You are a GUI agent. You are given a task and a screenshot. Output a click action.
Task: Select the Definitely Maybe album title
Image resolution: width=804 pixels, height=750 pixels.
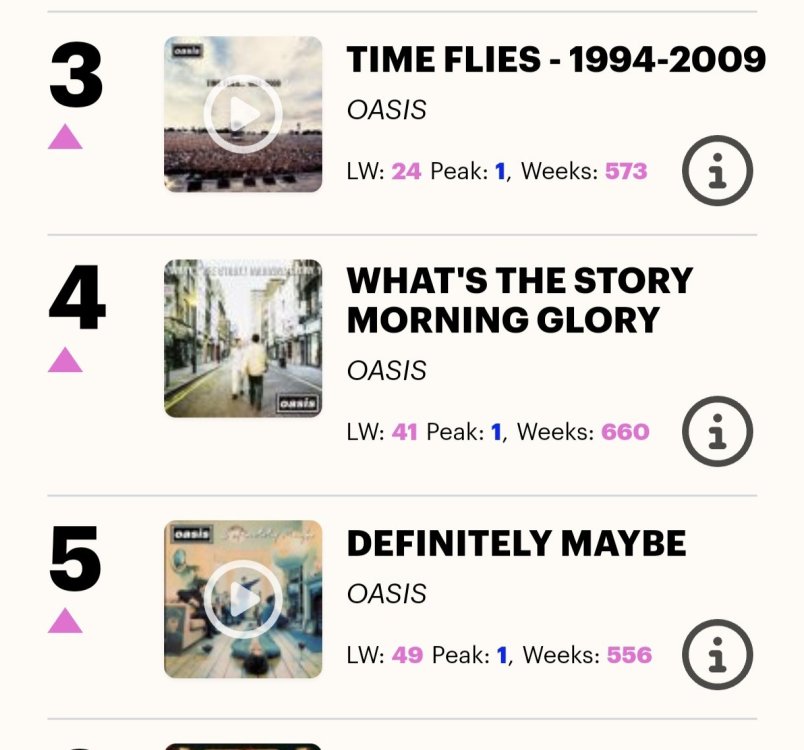[x=516, y=543]
